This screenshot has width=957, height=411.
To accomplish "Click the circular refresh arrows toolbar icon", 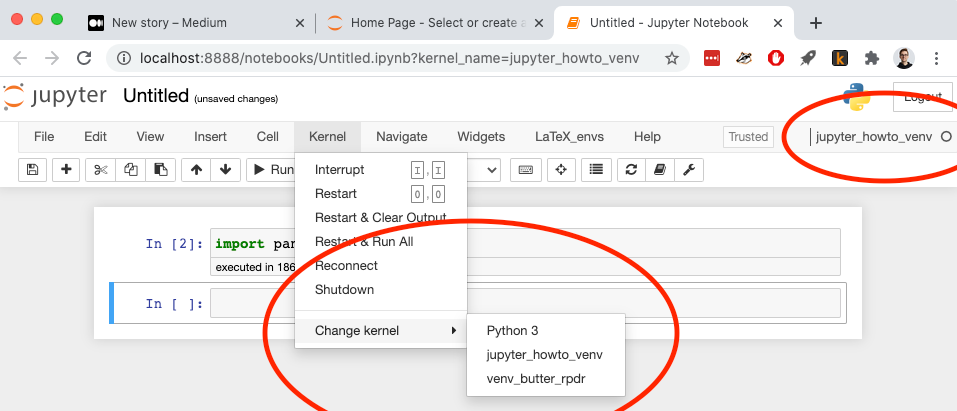I will tap(632, 170).
